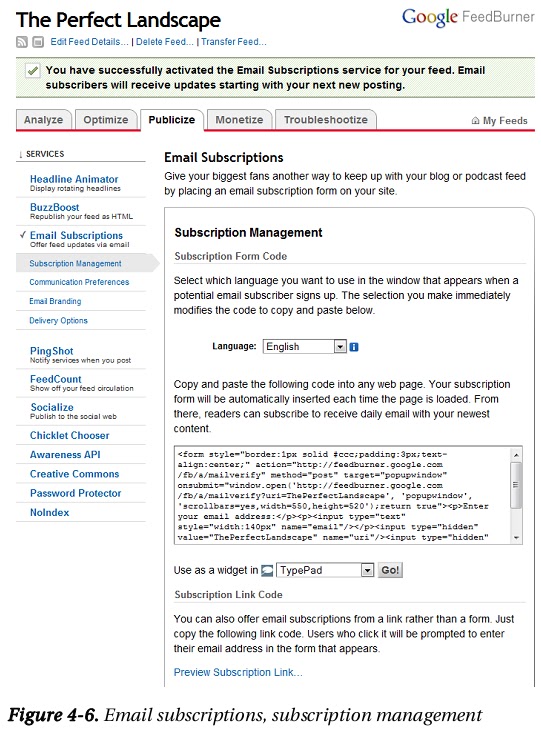Open Socialize service
The width and height of the screenshot is (541, 730).
pos(52,407)
